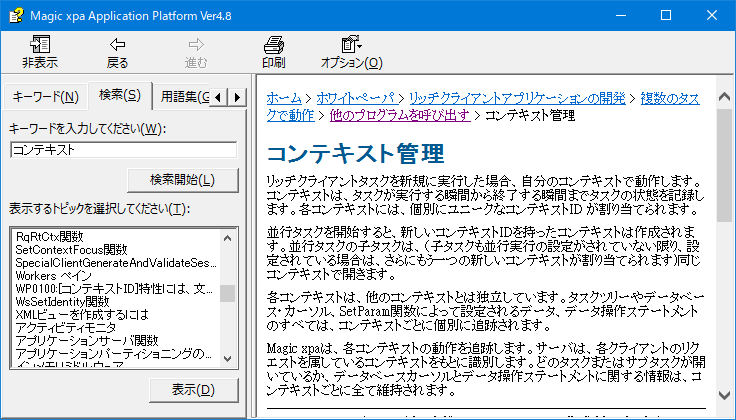Image resolution: width=736 pixels, height=420 pixels.
Task: Follow the ホーム breadcrumb link
Action: pos(283,98)
